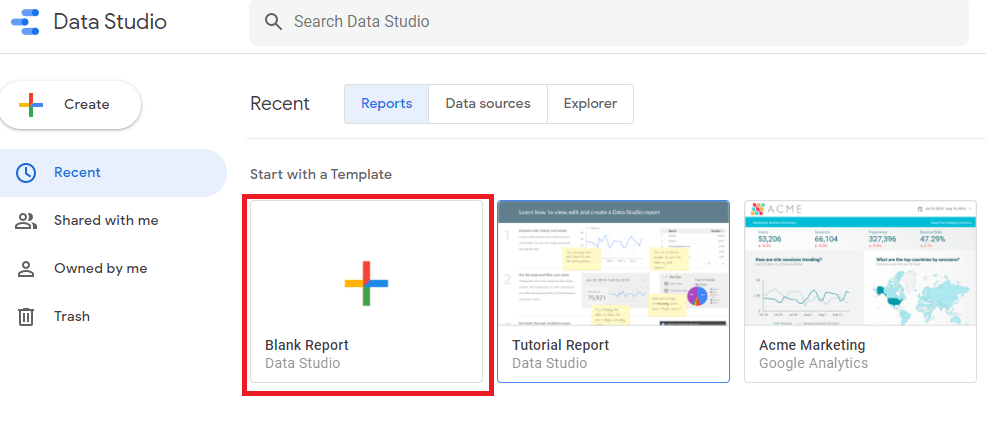This screenshot has height=428, width=986.
Task: Select Recent in the sidebar
Action: click(x=113, y=173)
